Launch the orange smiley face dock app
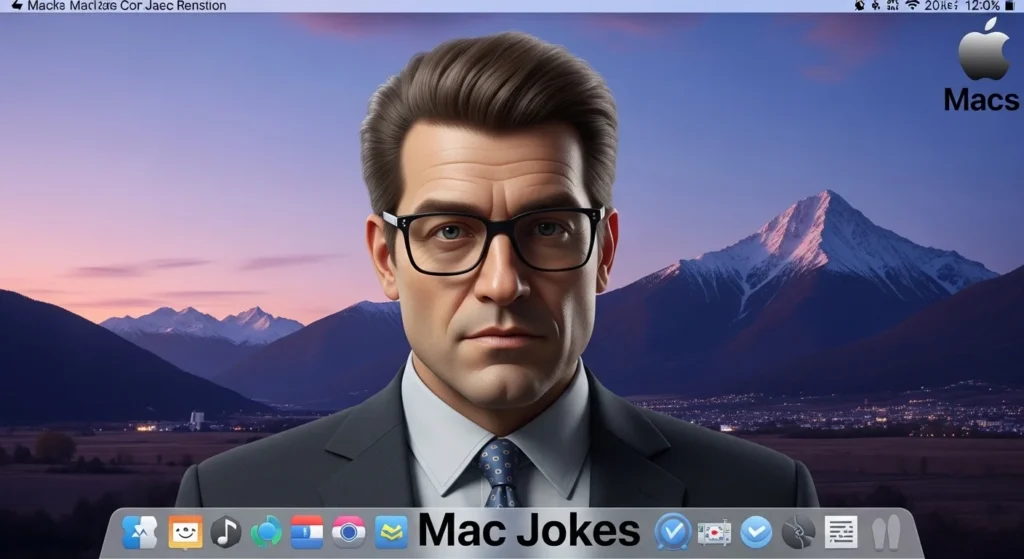 pos(185,532)
